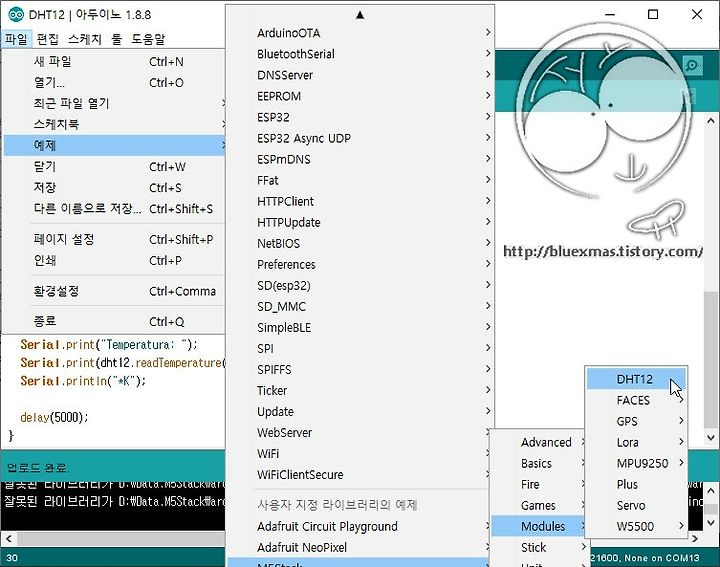Open MPU9250 module examples

[636, 463]
